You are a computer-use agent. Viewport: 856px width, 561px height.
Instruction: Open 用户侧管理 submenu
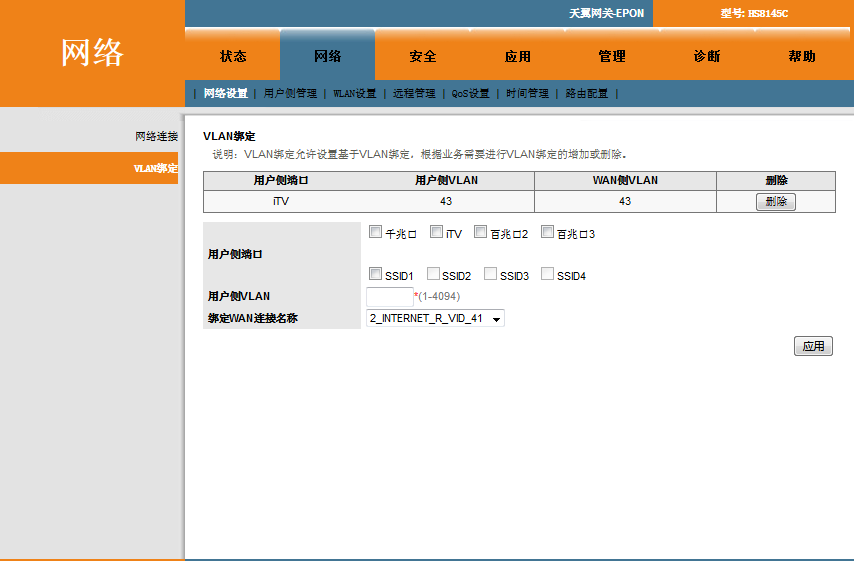point(290,93)
